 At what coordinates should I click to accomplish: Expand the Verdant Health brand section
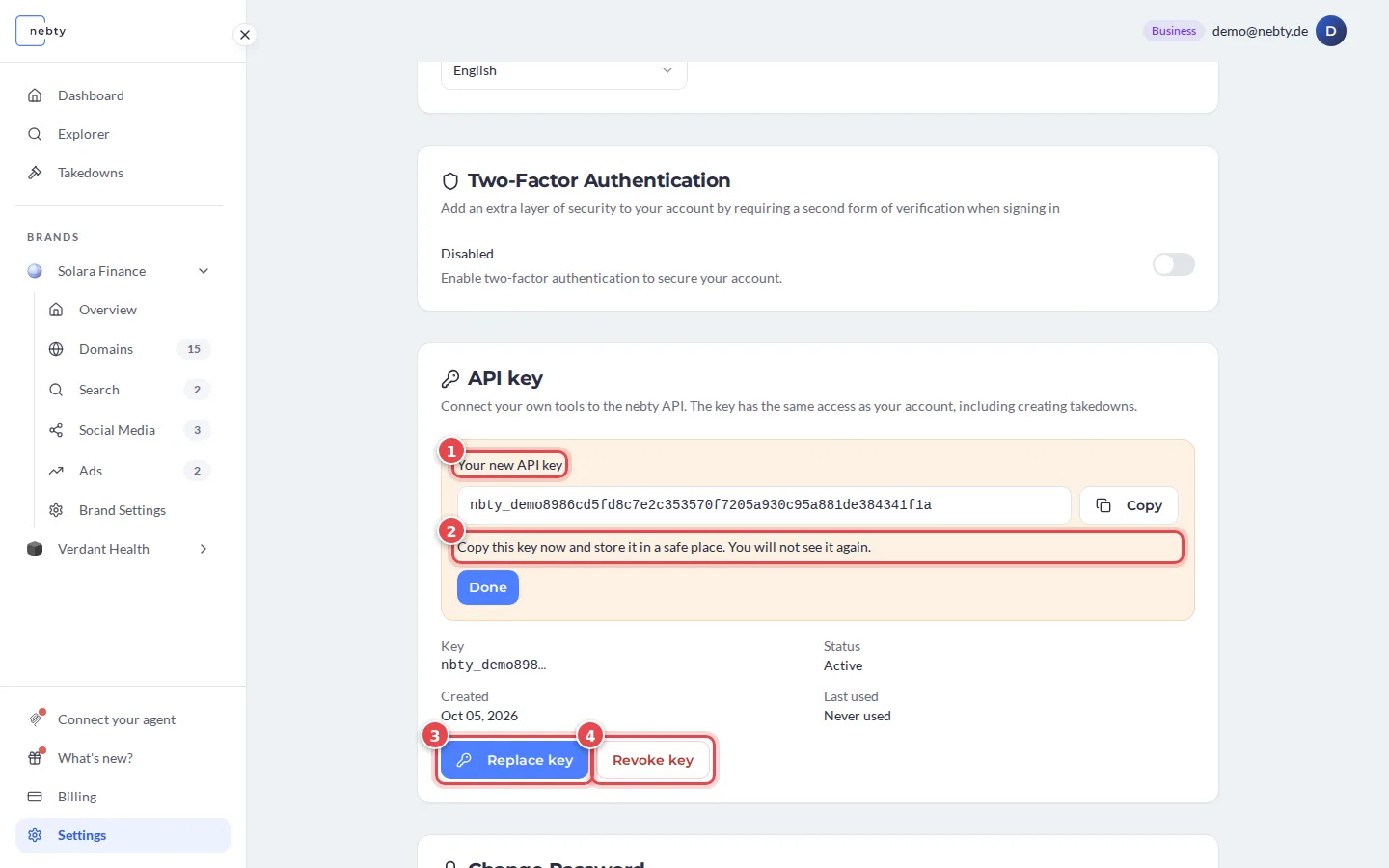[204, 549]
